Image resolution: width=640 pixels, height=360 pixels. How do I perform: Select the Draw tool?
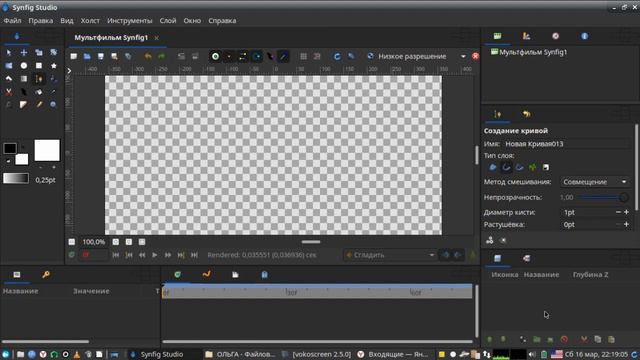pos(53,79)
